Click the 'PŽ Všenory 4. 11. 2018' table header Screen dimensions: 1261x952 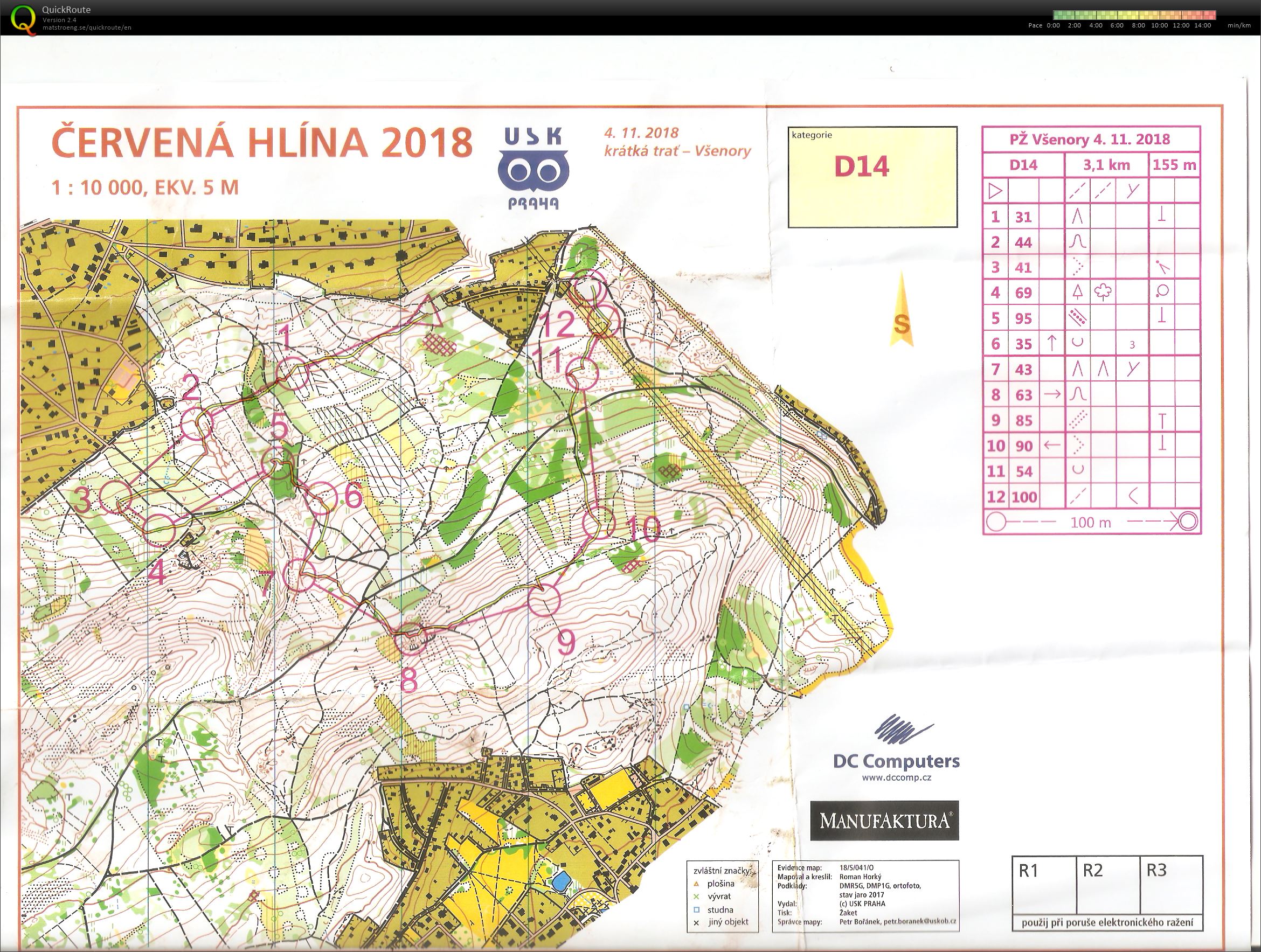pyautogui.click(x=1091, y=140)
